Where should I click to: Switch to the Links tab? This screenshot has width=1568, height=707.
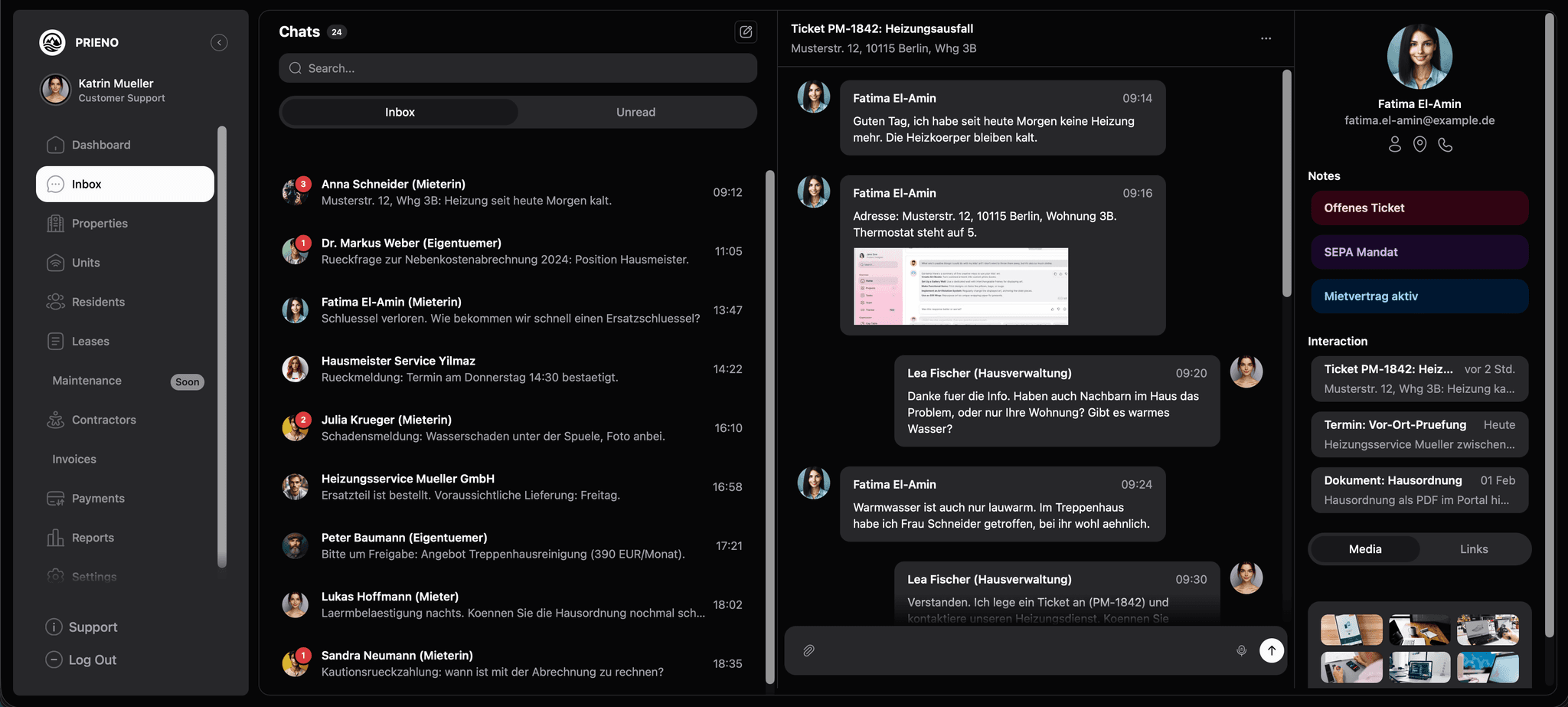point(1474,548)
